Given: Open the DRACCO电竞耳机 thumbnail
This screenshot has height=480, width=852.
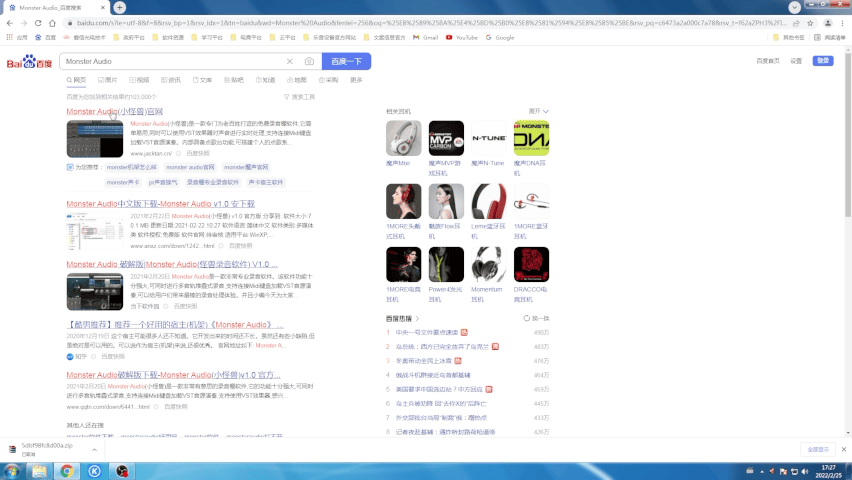Looking at the screenshot, I should [x=531, y=265].
